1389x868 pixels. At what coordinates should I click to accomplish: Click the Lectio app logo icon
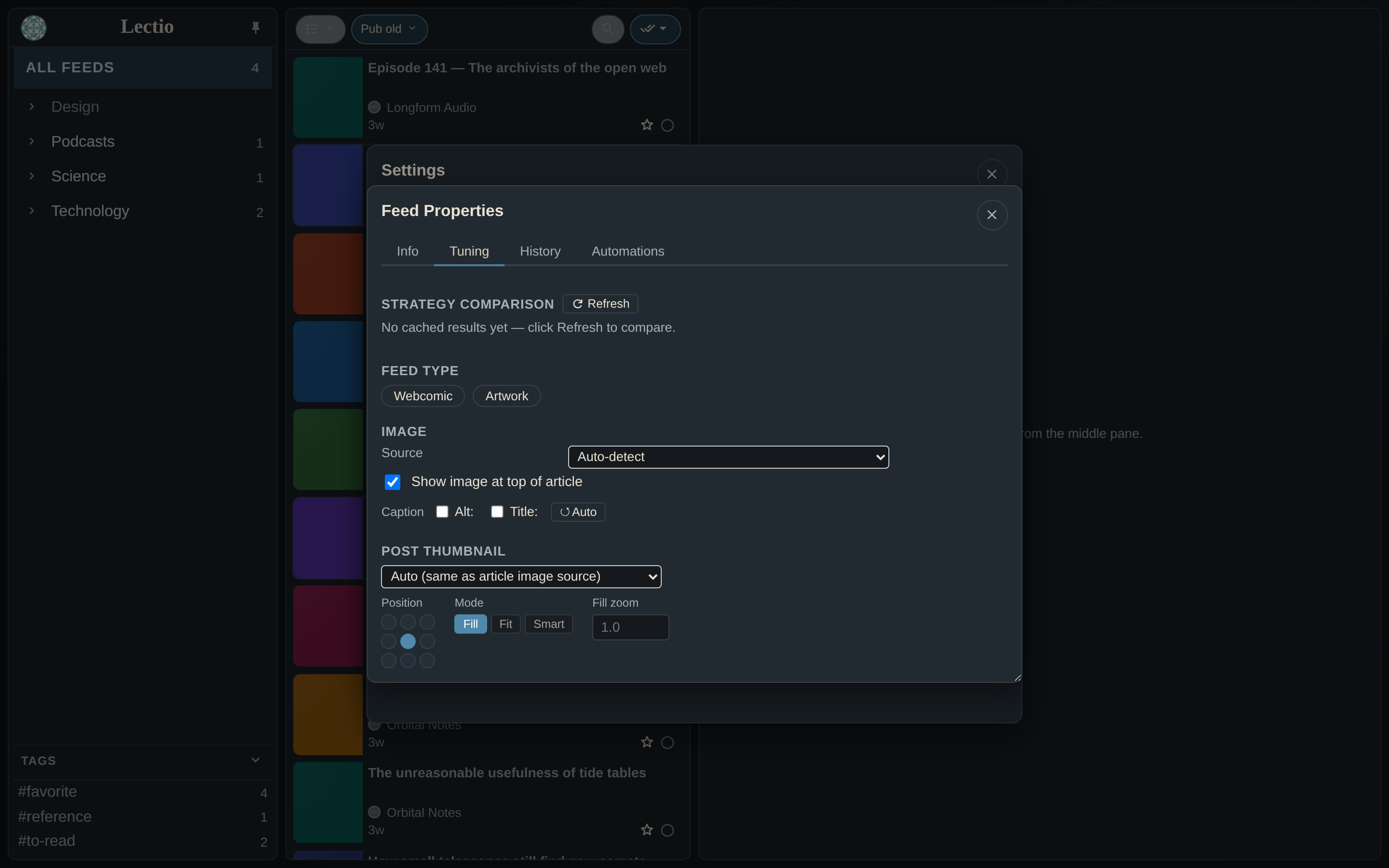click(33, 27)
